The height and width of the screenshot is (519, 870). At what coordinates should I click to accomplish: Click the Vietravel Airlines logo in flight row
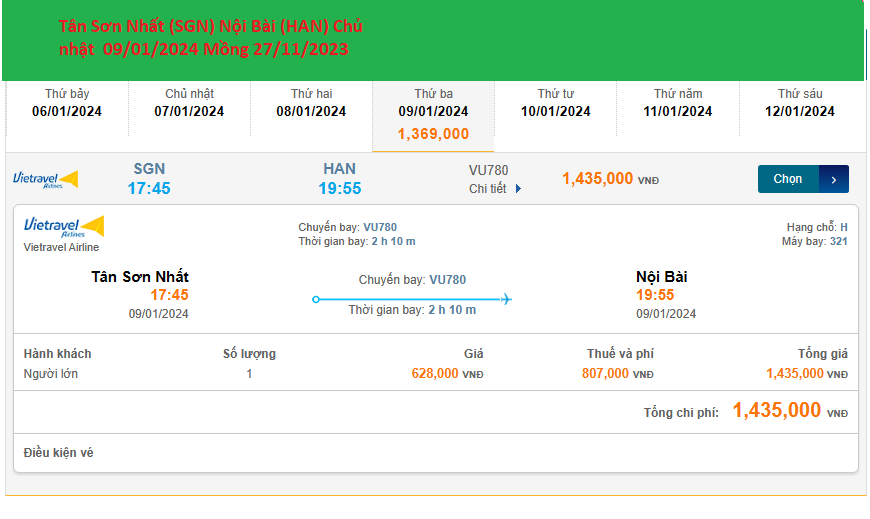pos(45,179)
